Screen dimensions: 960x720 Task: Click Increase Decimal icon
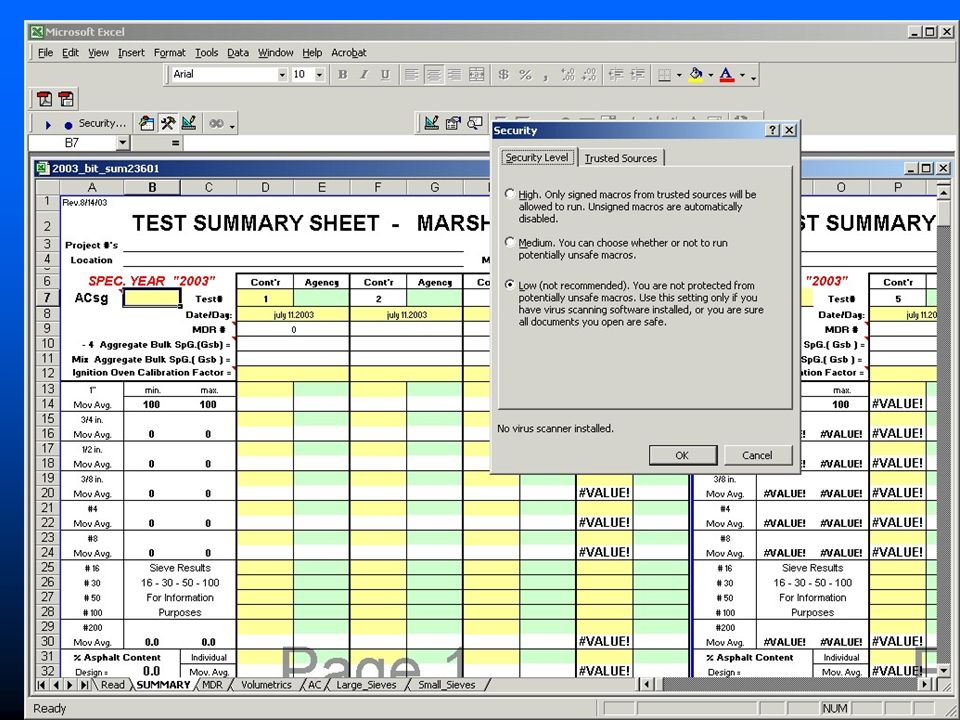pos(568,75)
